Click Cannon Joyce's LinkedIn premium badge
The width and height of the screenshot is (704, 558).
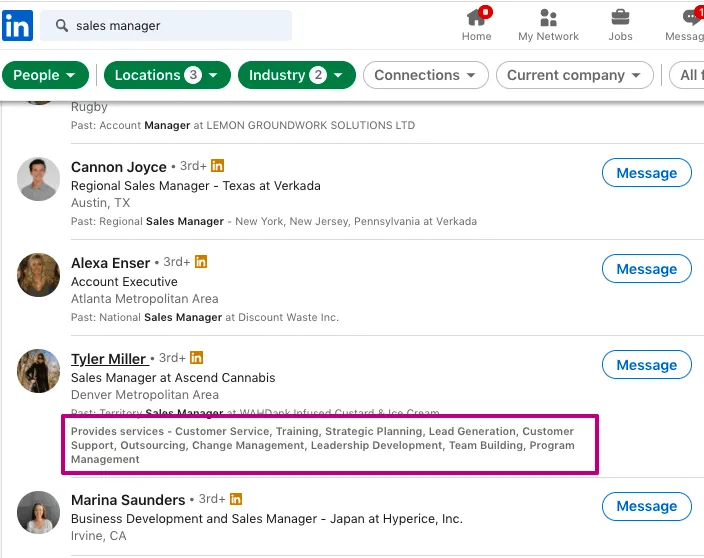point(217,166)
